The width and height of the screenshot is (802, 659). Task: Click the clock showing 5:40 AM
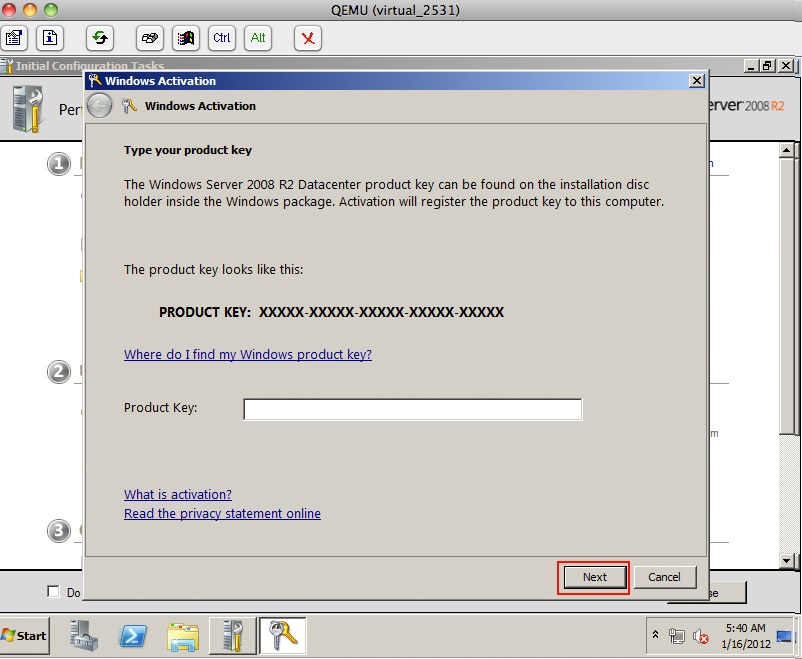pyautogui.click(x=745, y=635)
